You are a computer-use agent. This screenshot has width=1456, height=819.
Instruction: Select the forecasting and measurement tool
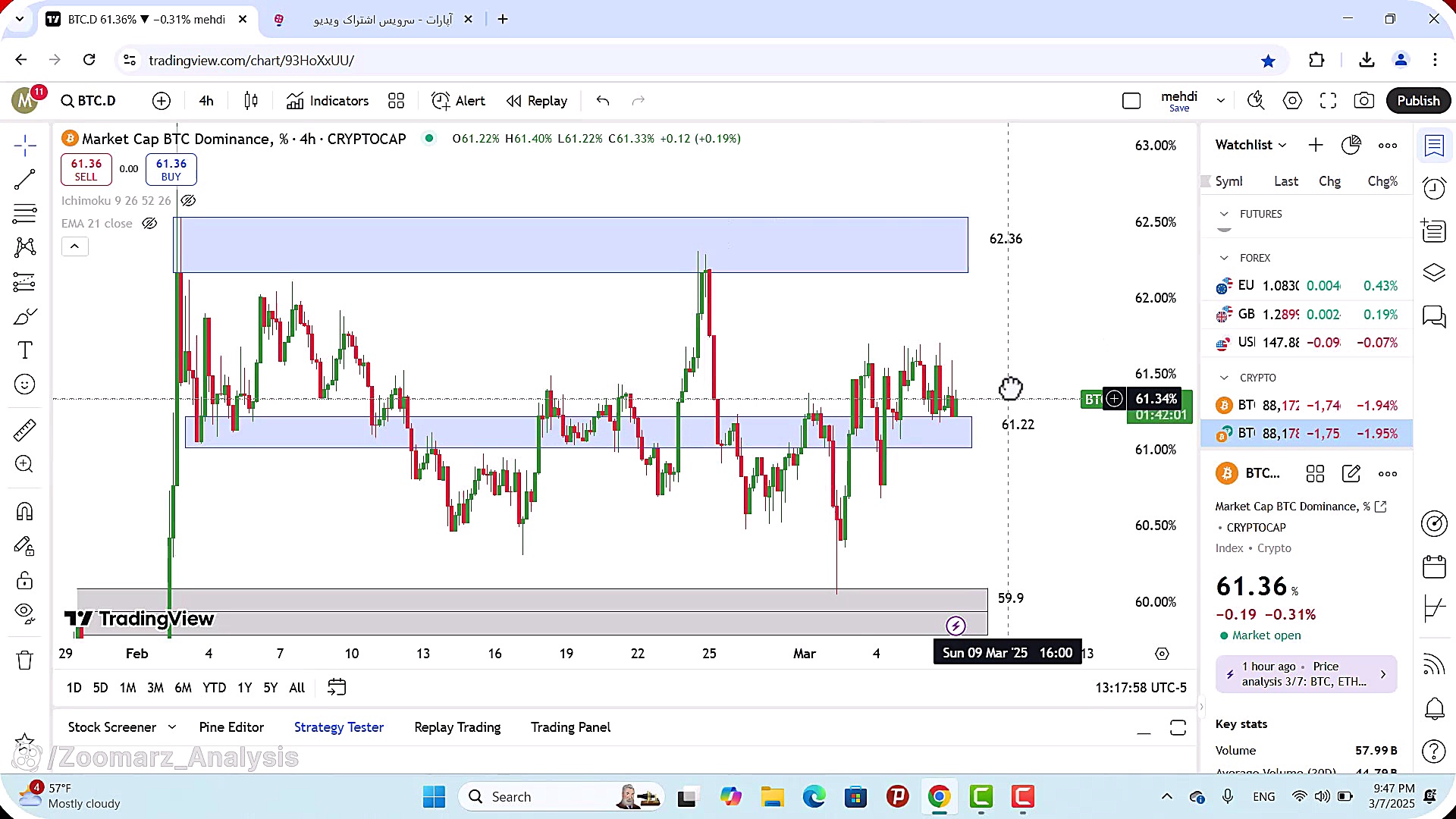25,282
